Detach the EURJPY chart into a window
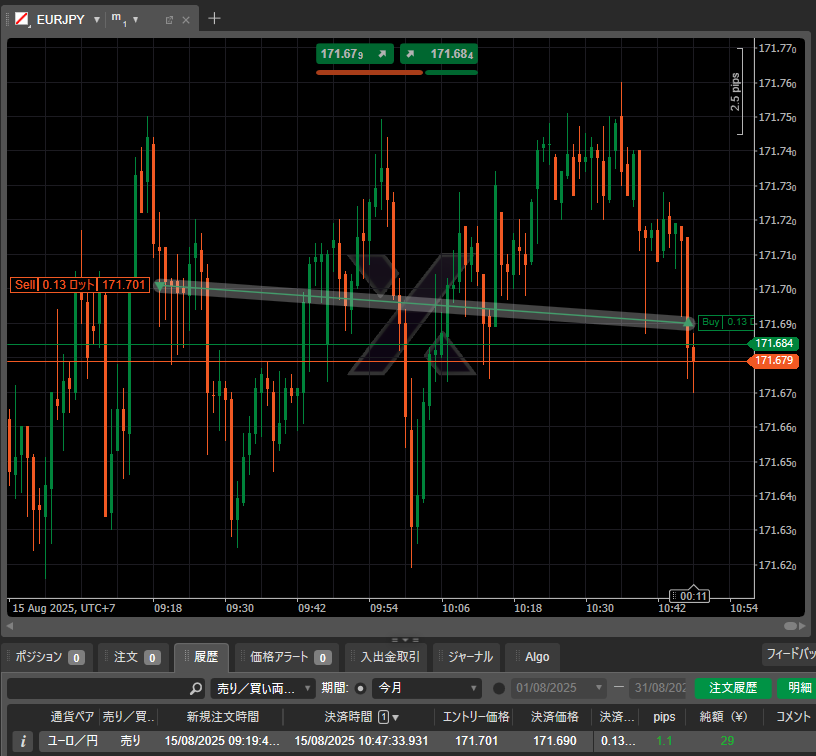Screen dimensions: 816x756 (x=169, y=20)
